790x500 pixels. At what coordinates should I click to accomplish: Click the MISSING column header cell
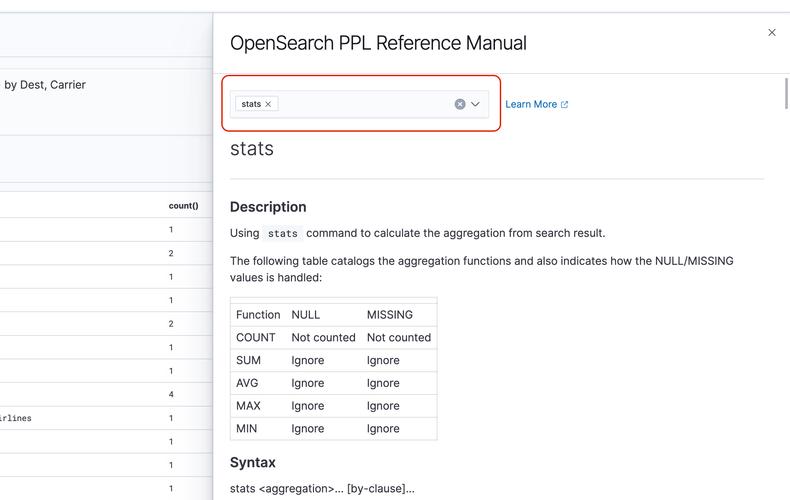coord(389,315)
